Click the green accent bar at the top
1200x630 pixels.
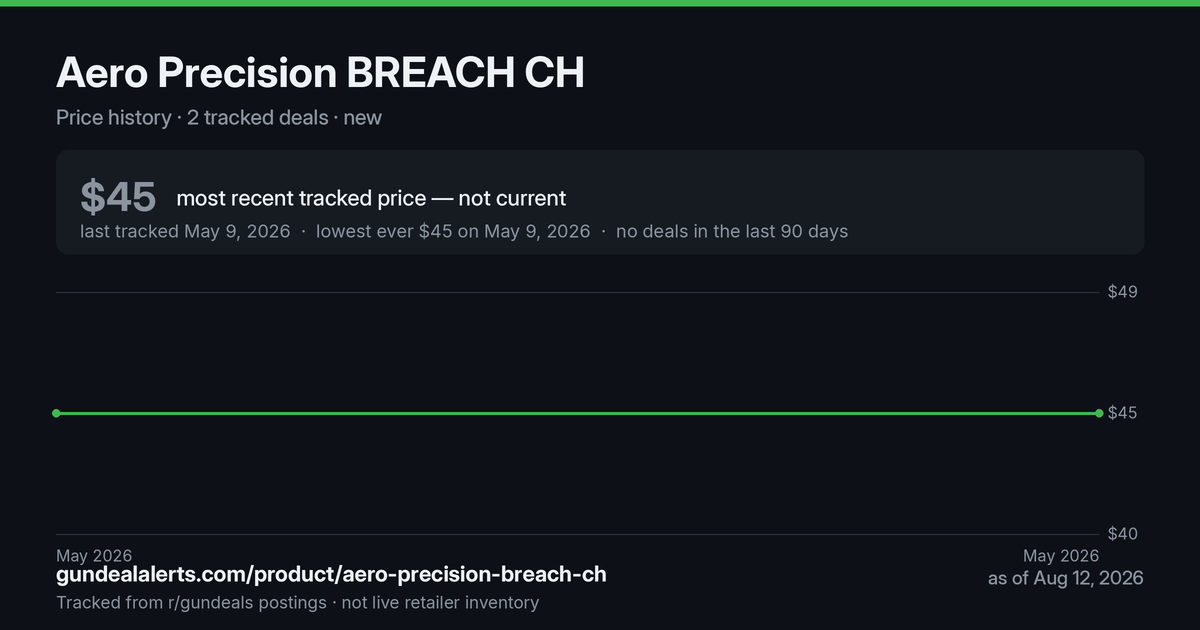tap(600, 3)
